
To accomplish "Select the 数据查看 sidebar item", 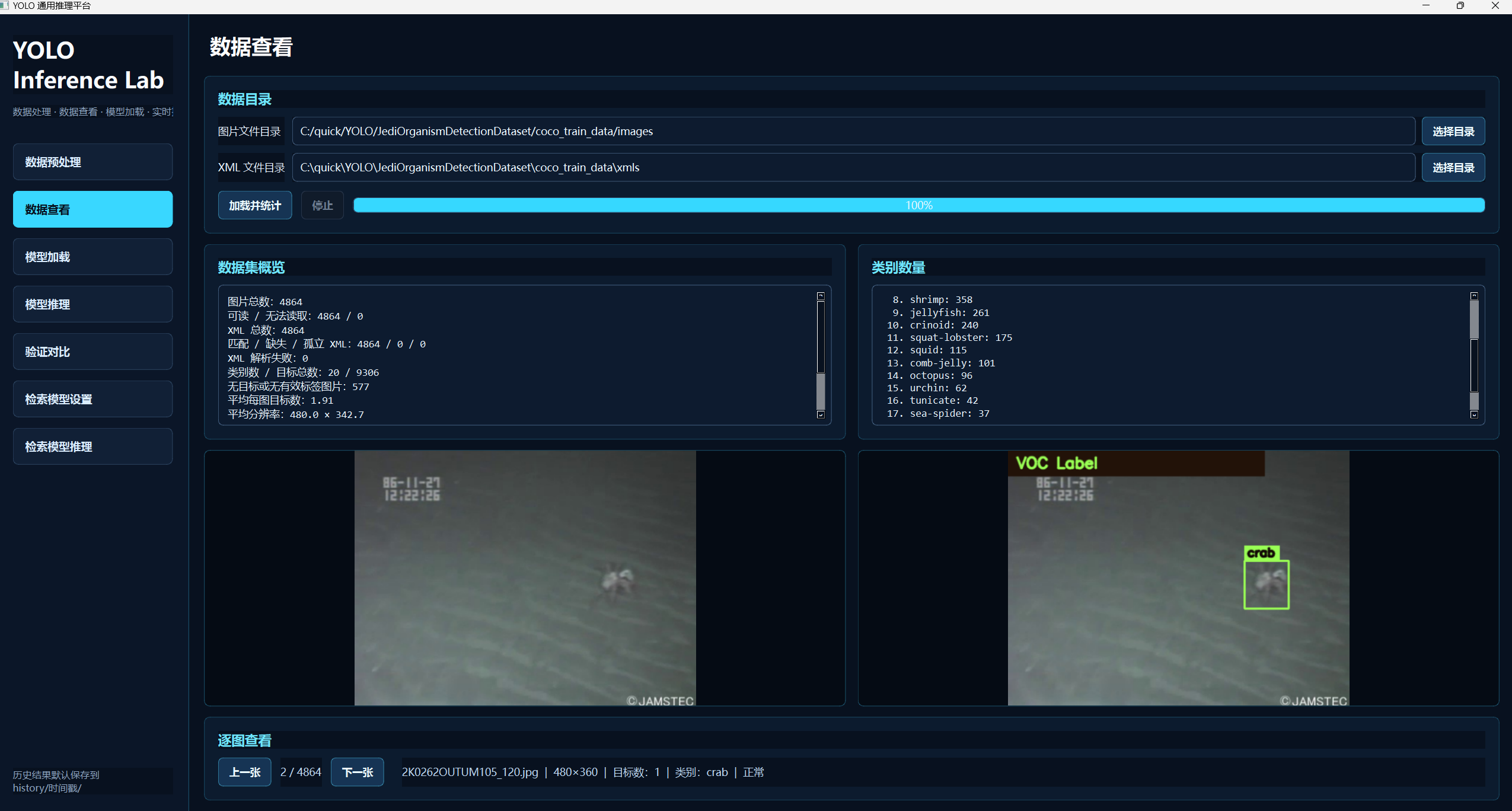I will [92, 209].
